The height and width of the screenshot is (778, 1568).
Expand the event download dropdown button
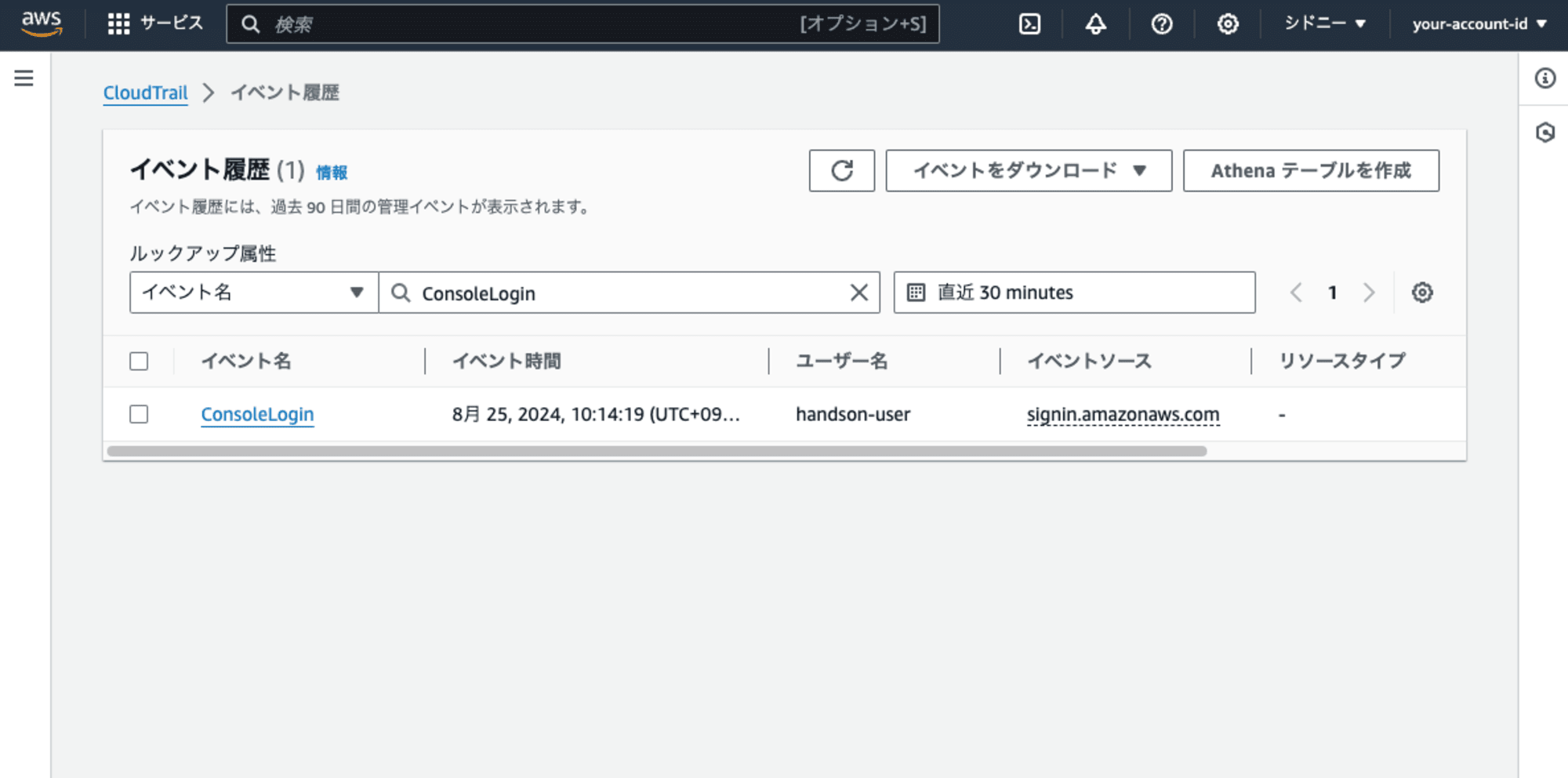pyautogui.click(x=1029, y=170)
